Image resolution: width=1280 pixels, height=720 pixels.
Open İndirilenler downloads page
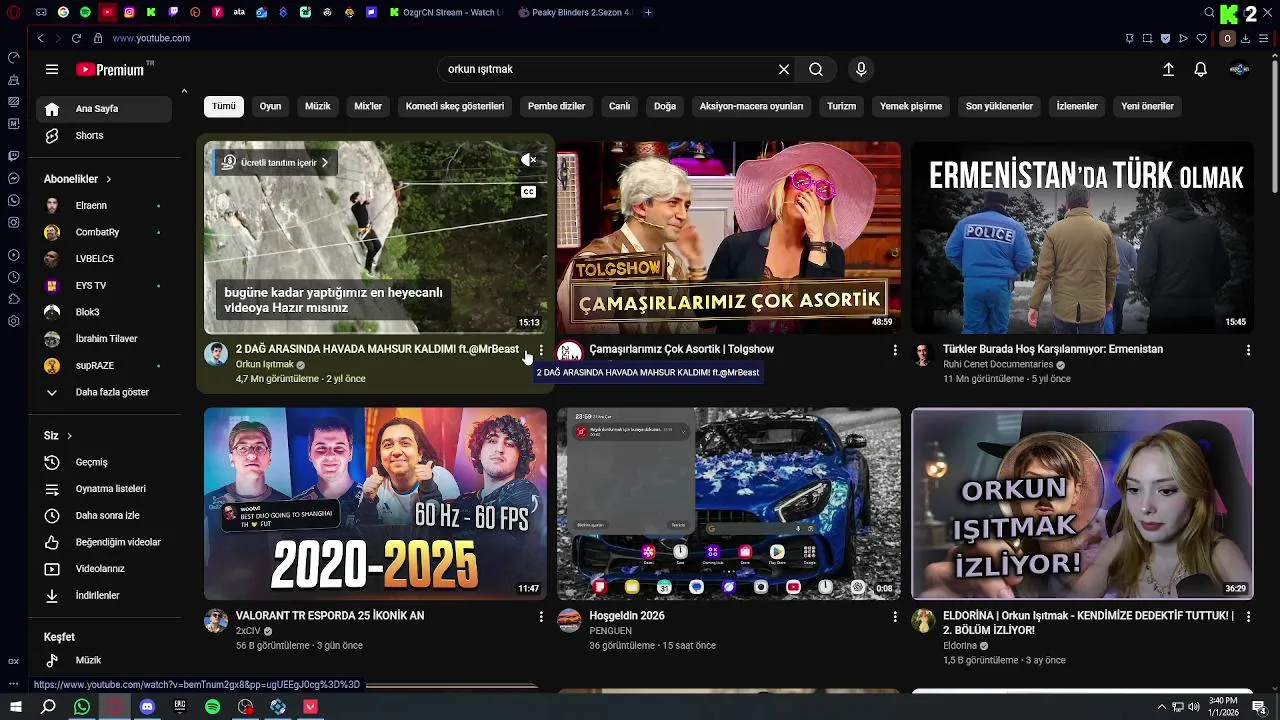[x=104, y=595]
